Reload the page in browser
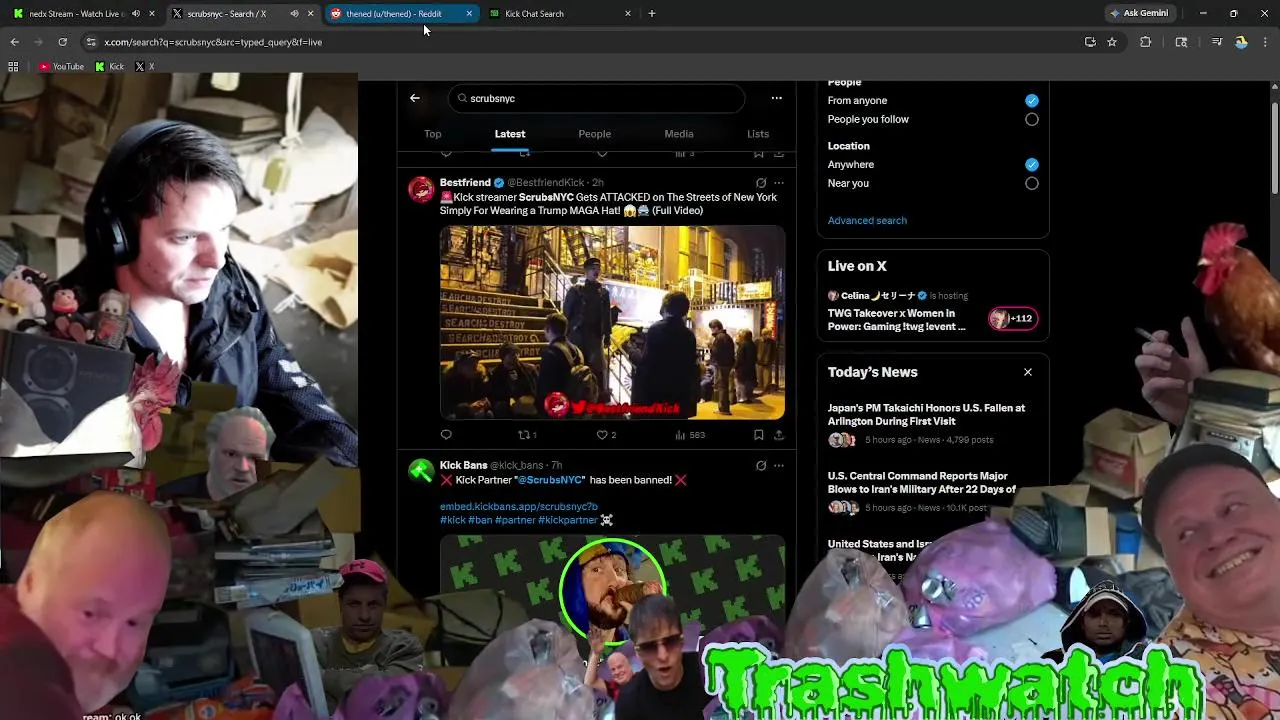Viewport: 1280px width, 720px height. coord(62,42)
